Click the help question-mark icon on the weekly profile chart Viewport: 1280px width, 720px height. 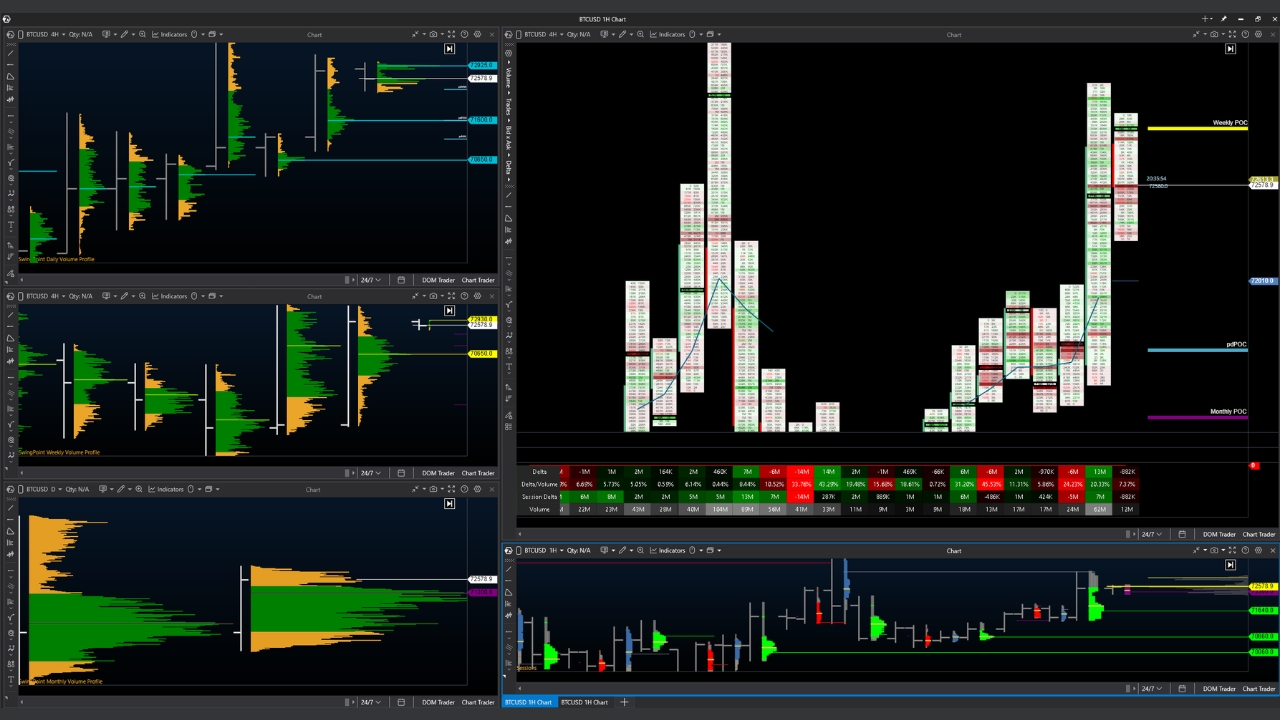(x=464, y=296)
